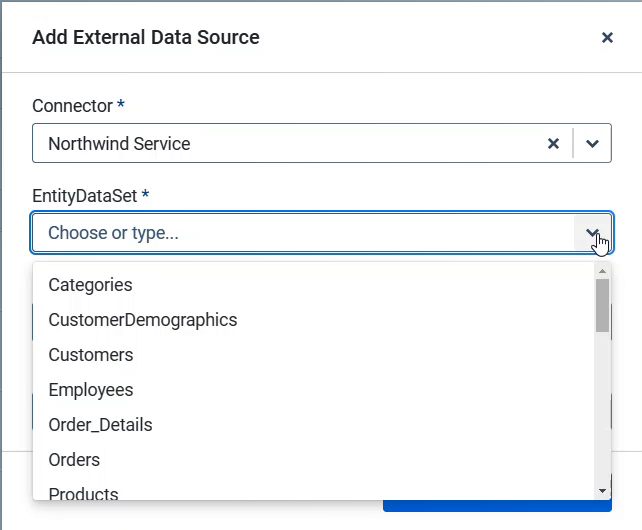Click the list scrollbar up arrow
The image size is (642, 530).
click(x=602, y=271)
